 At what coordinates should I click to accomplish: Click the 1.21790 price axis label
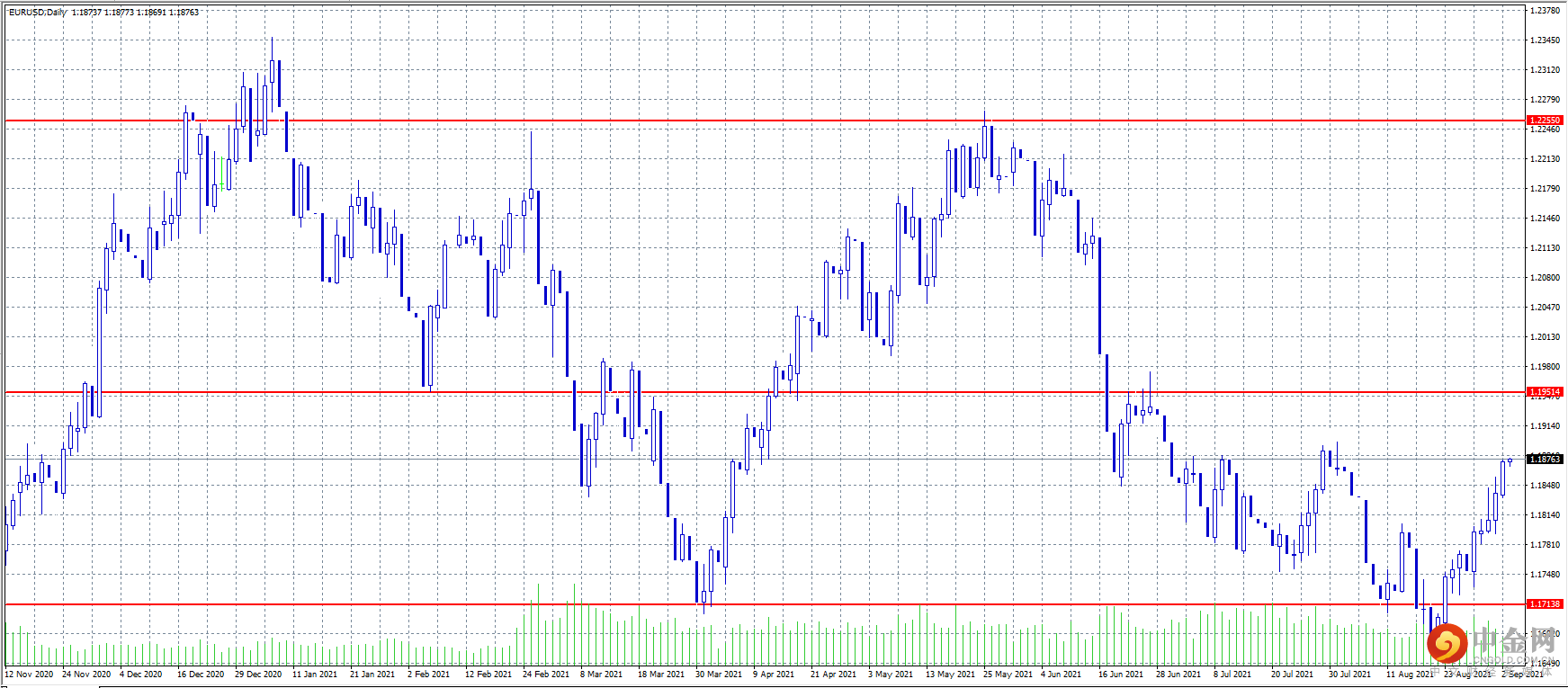[1546, 189]
